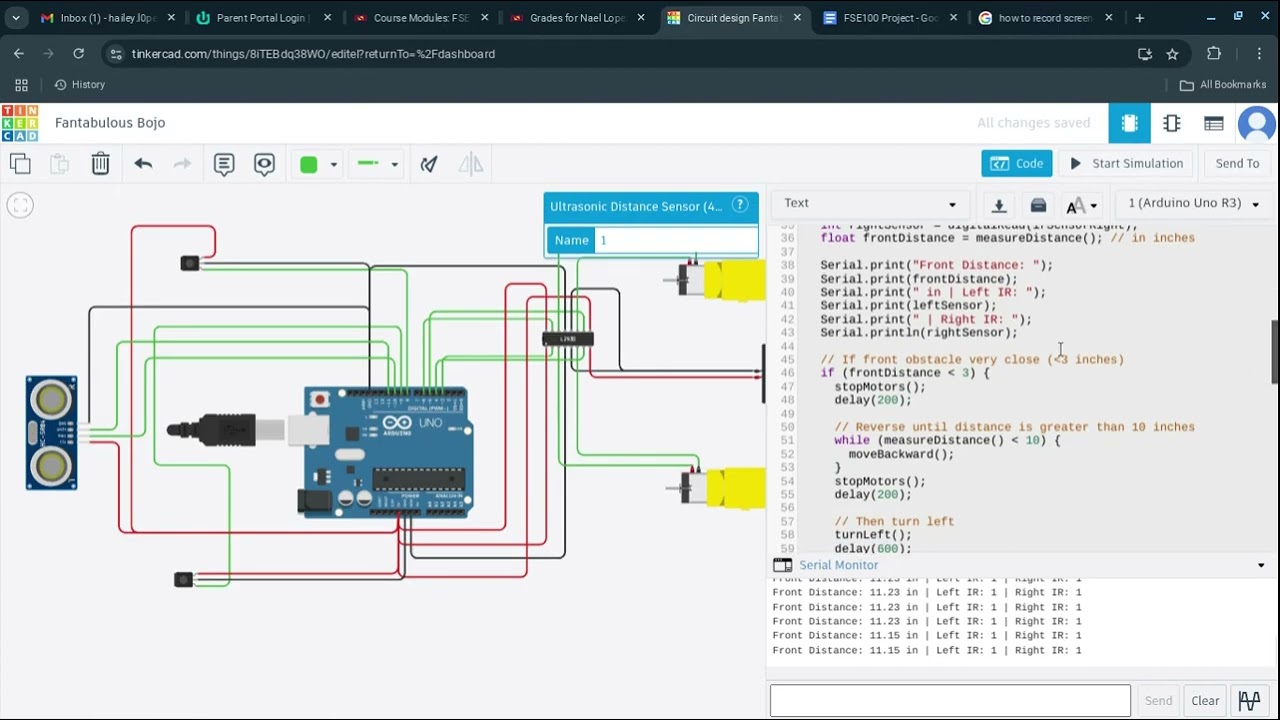The width and height of the screenshot is (1280, 720).
Task: Switch to circuit view icon
Action: [x=1130, y=123]
